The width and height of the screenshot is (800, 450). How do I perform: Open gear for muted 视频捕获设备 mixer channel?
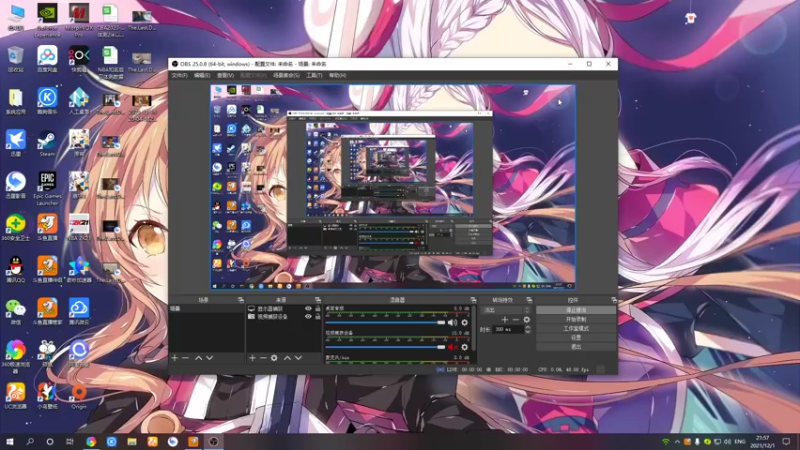(x=464, y=347)
